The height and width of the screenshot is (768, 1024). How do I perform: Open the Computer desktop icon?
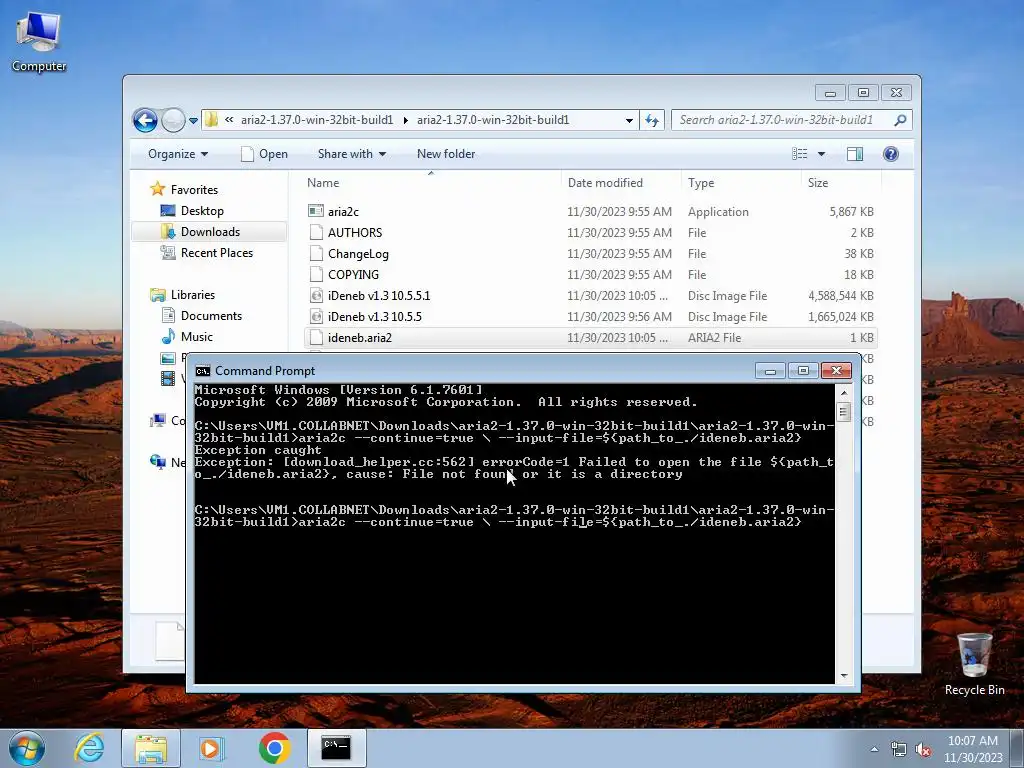pyautogui.click(x=39, y=42)
